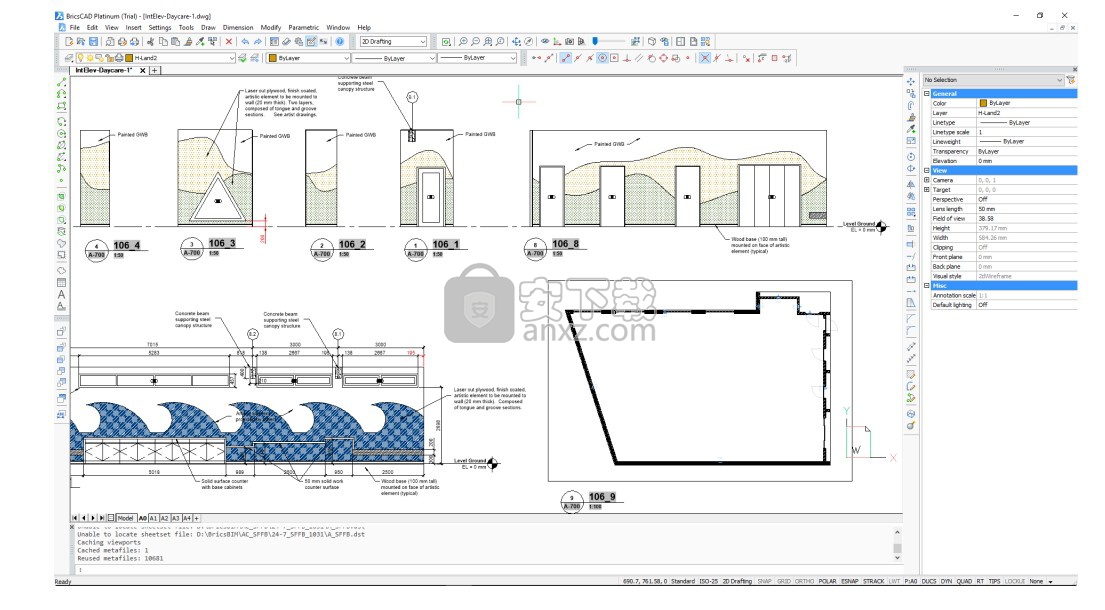Toggle SNAP in the status bar

(x=765, y=581)
